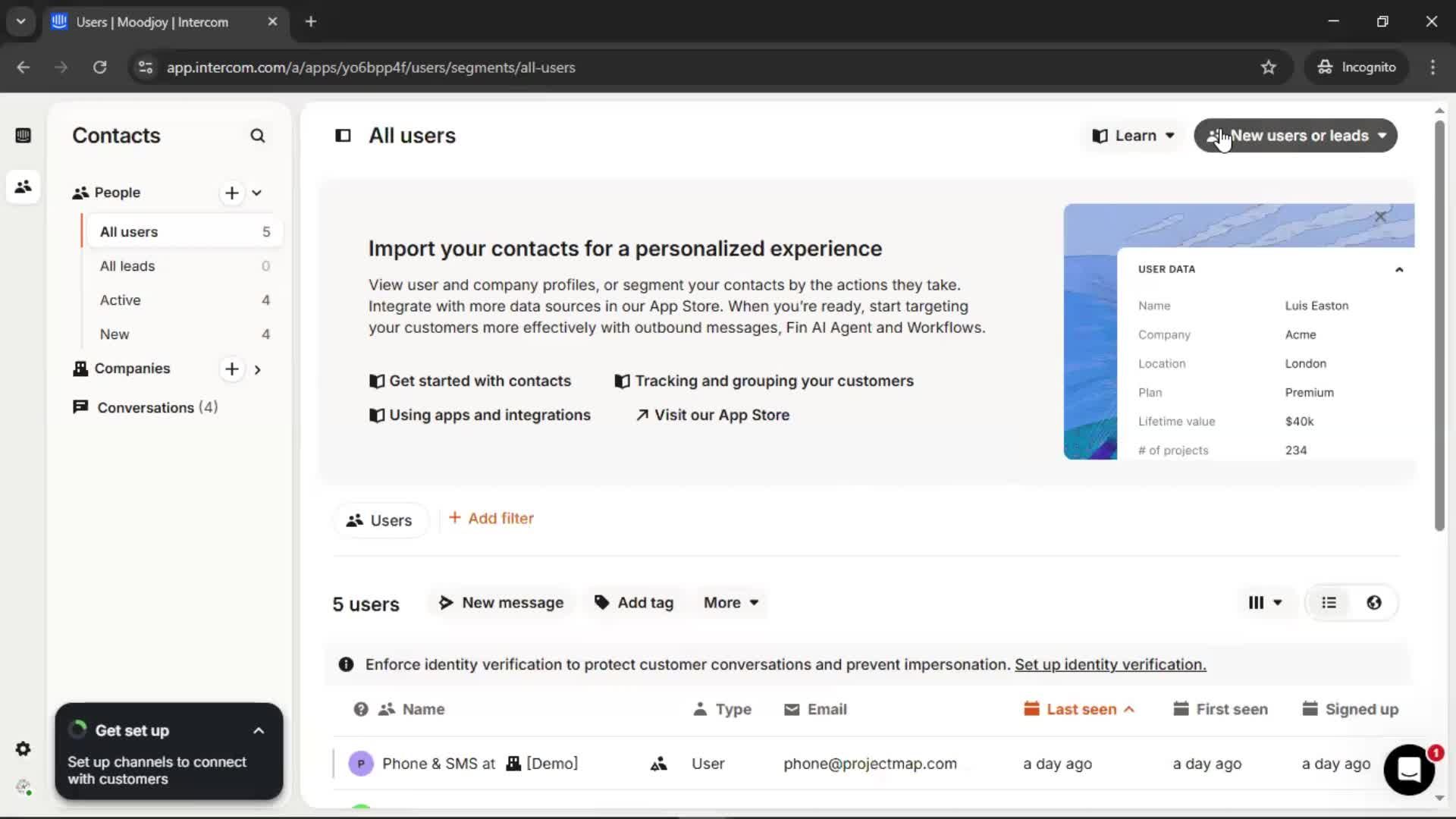Click New message button
Viewport: 1456px width, 819px height.
click(501, 603)
